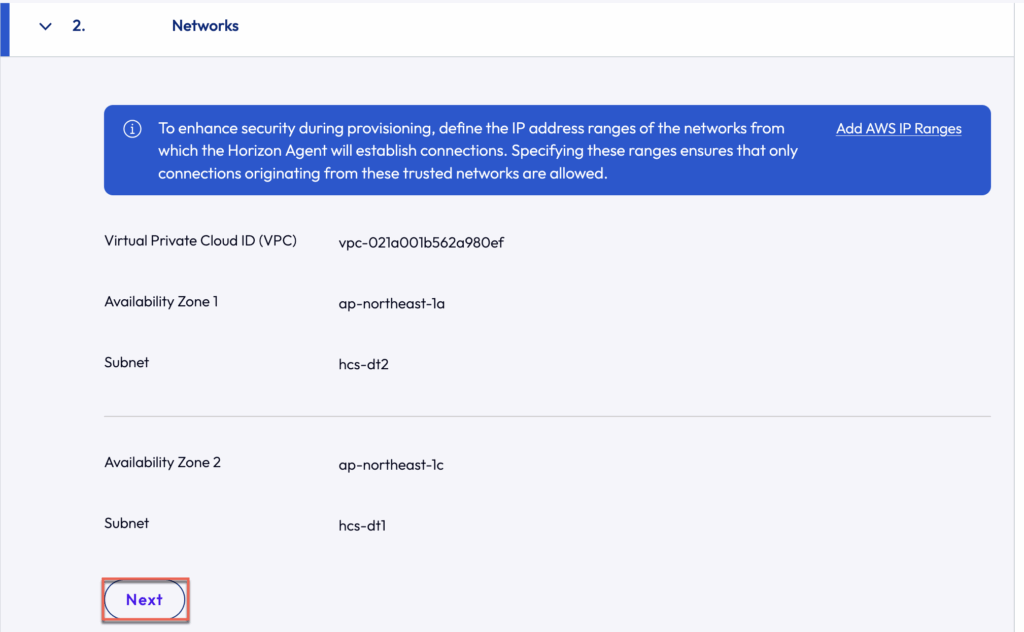Click the hcs-dt1 subnet value
Image resolution: width=1024 pixels, height=632 pixels.
point(362,525)
